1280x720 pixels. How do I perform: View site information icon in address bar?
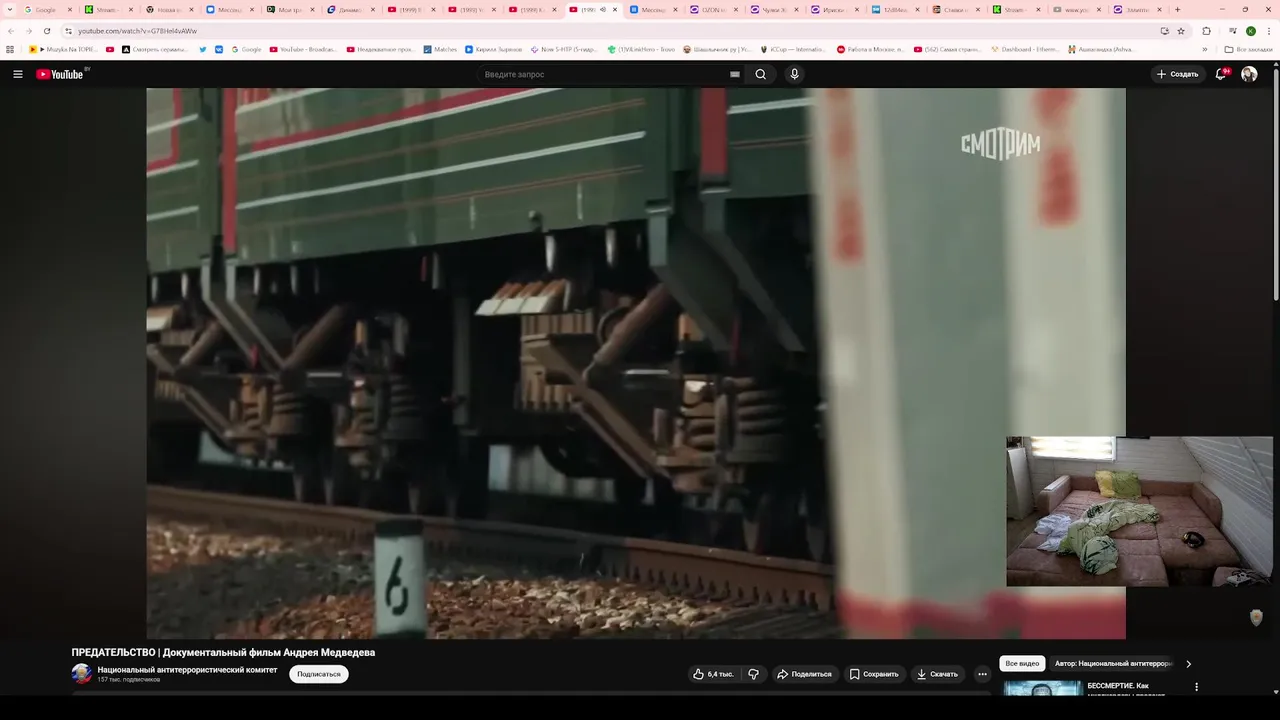68,31
